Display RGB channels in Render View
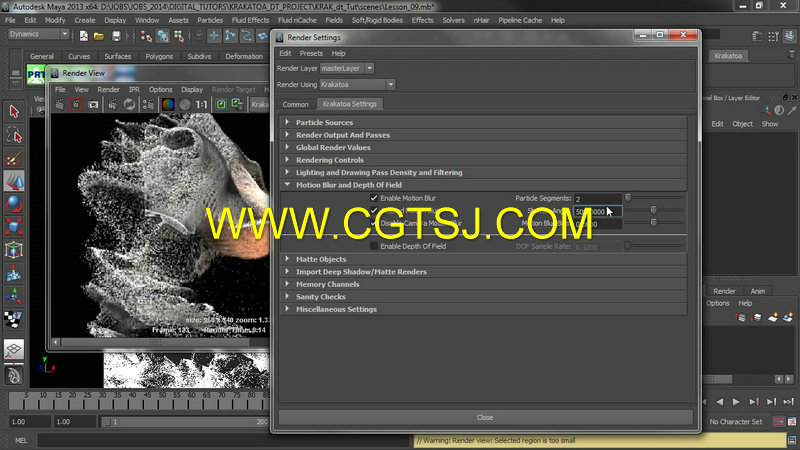Image resolution: width=800 pixels, height=450 pixels. [x=168, y=105]
